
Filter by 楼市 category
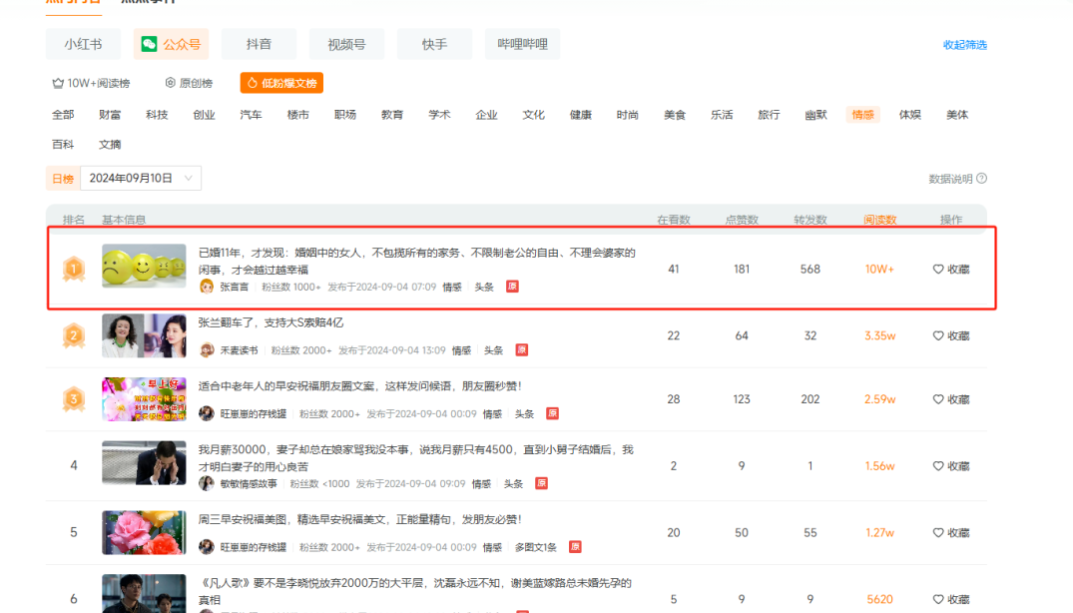[298, 115]
